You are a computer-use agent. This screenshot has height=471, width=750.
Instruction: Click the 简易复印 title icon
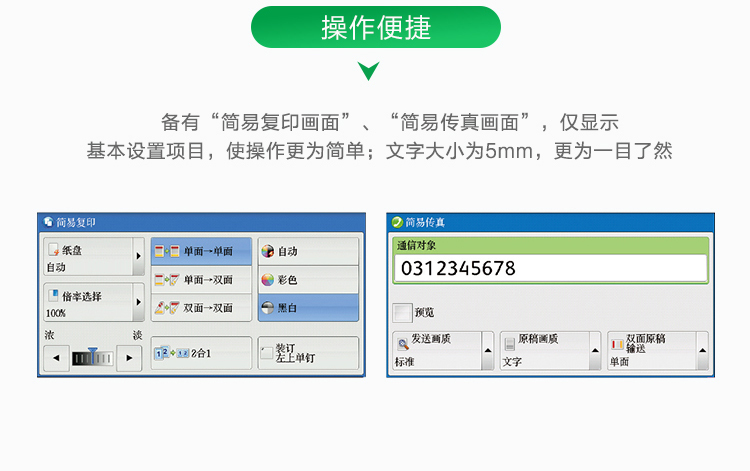click(x=48, y=222)
